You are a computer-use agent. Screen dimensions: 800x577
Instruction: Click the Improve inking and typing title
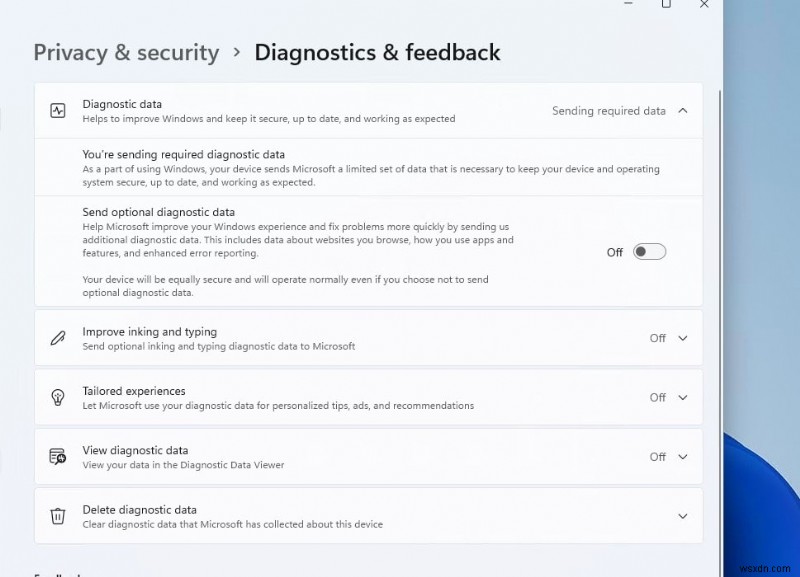pyautogui.click(x=149, y=332)
